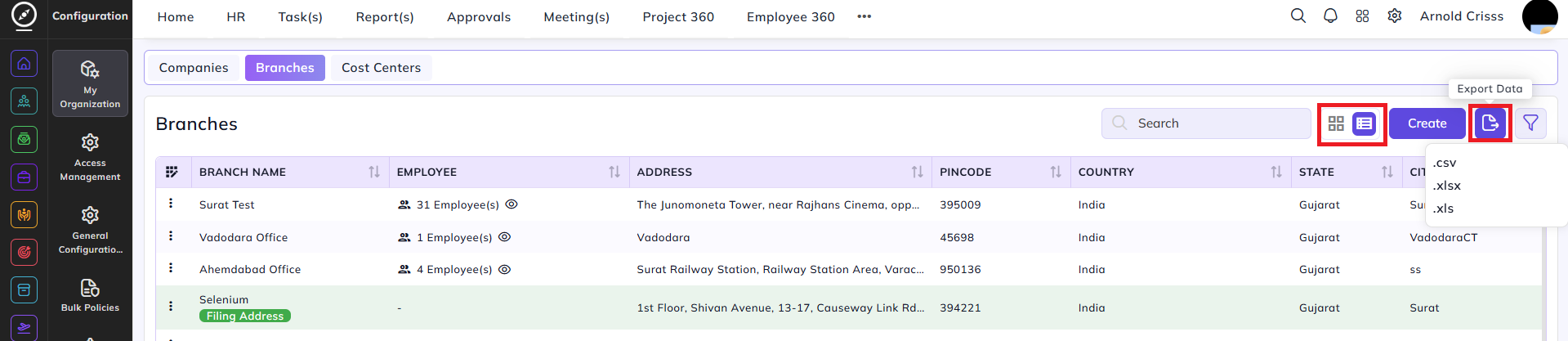Open Access Management settings
The width and height of the screenshot is (1568, 341).
click(90, 158)
